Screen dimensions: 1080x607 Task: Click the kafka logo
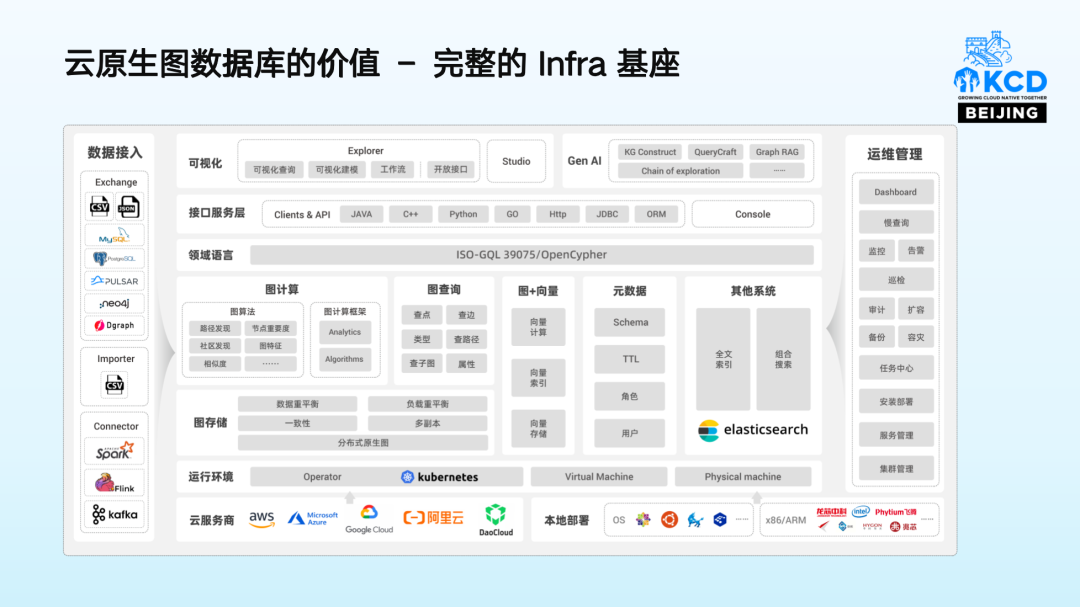pyautogui.click(x=114, y=515)
